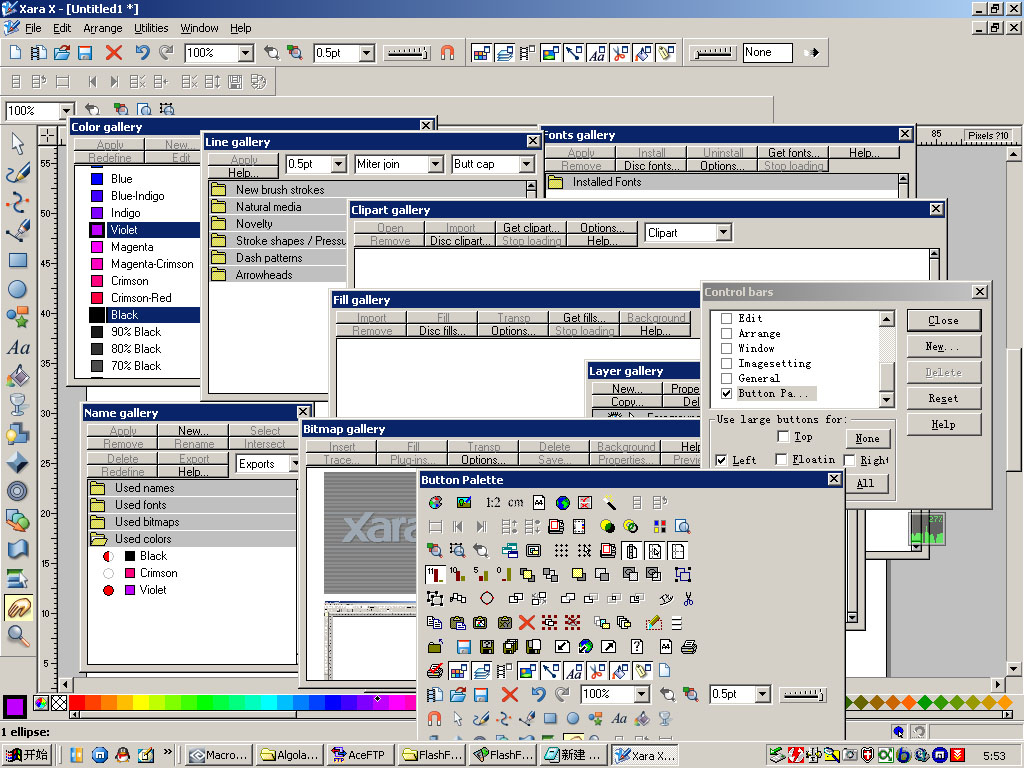Open the 0.5pt line width dropdown in main toolbar
Image resolution: width=1024 pixels, height=768 pixels.
point(366,53)
